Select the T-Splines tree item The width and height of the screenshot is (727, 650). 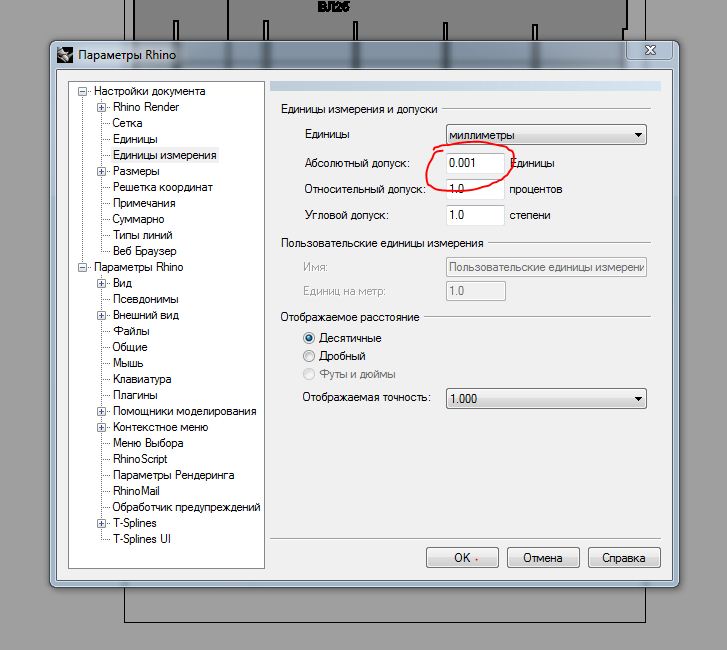point(134,523)
